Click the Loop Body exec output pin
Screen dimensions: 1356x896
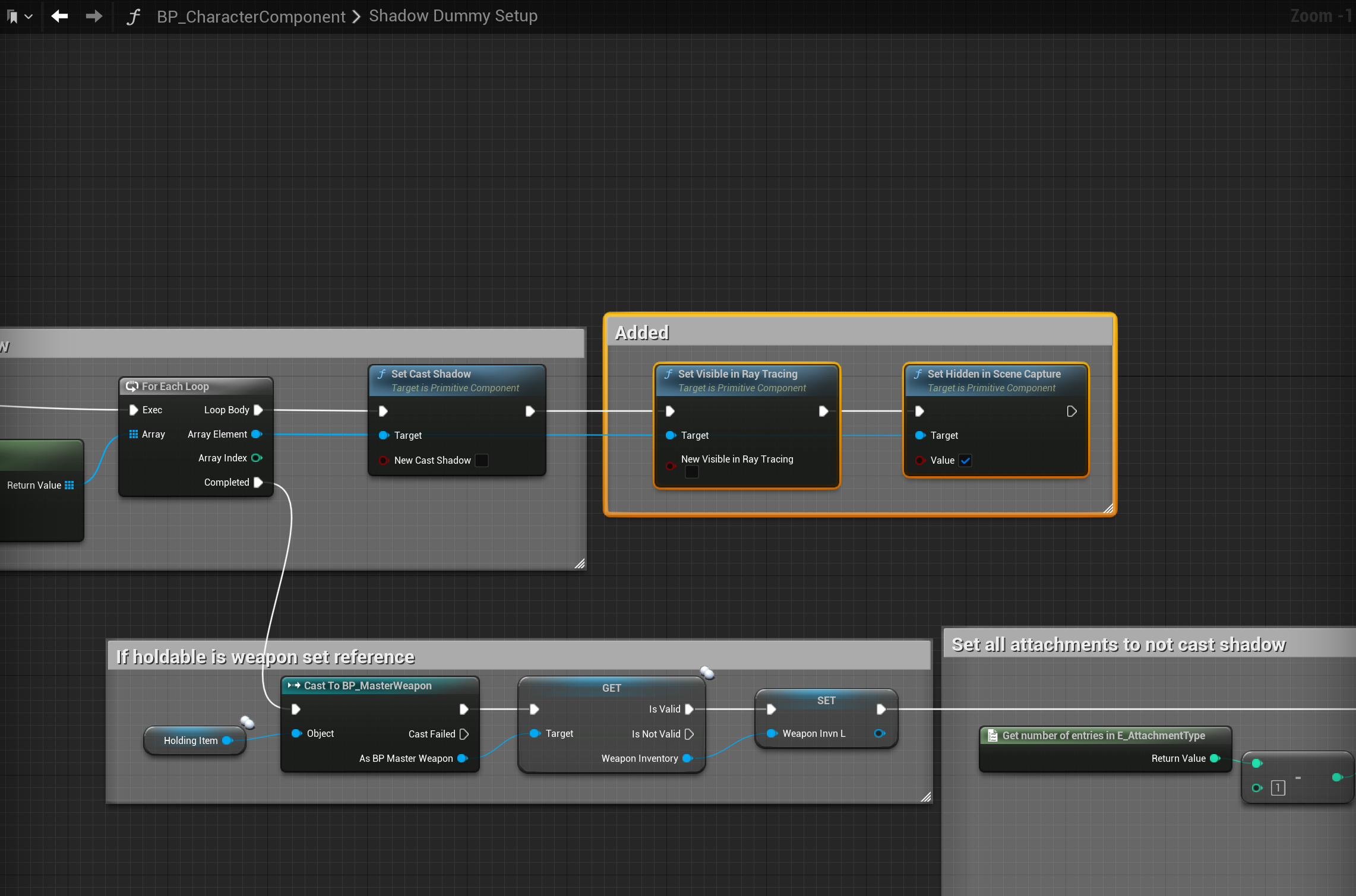click(x=258, y=410)
